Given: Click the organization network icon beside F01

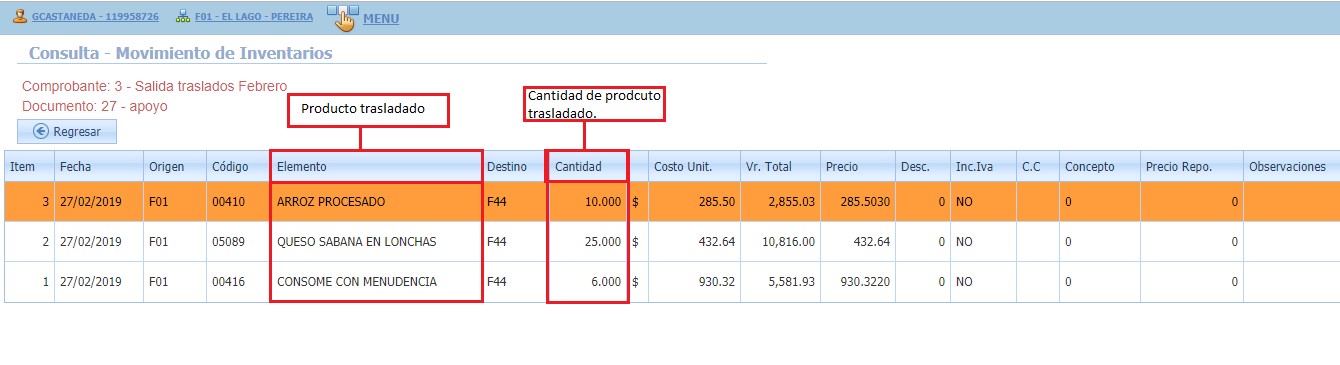Looking at the screenshot, I should coord(183,17).
